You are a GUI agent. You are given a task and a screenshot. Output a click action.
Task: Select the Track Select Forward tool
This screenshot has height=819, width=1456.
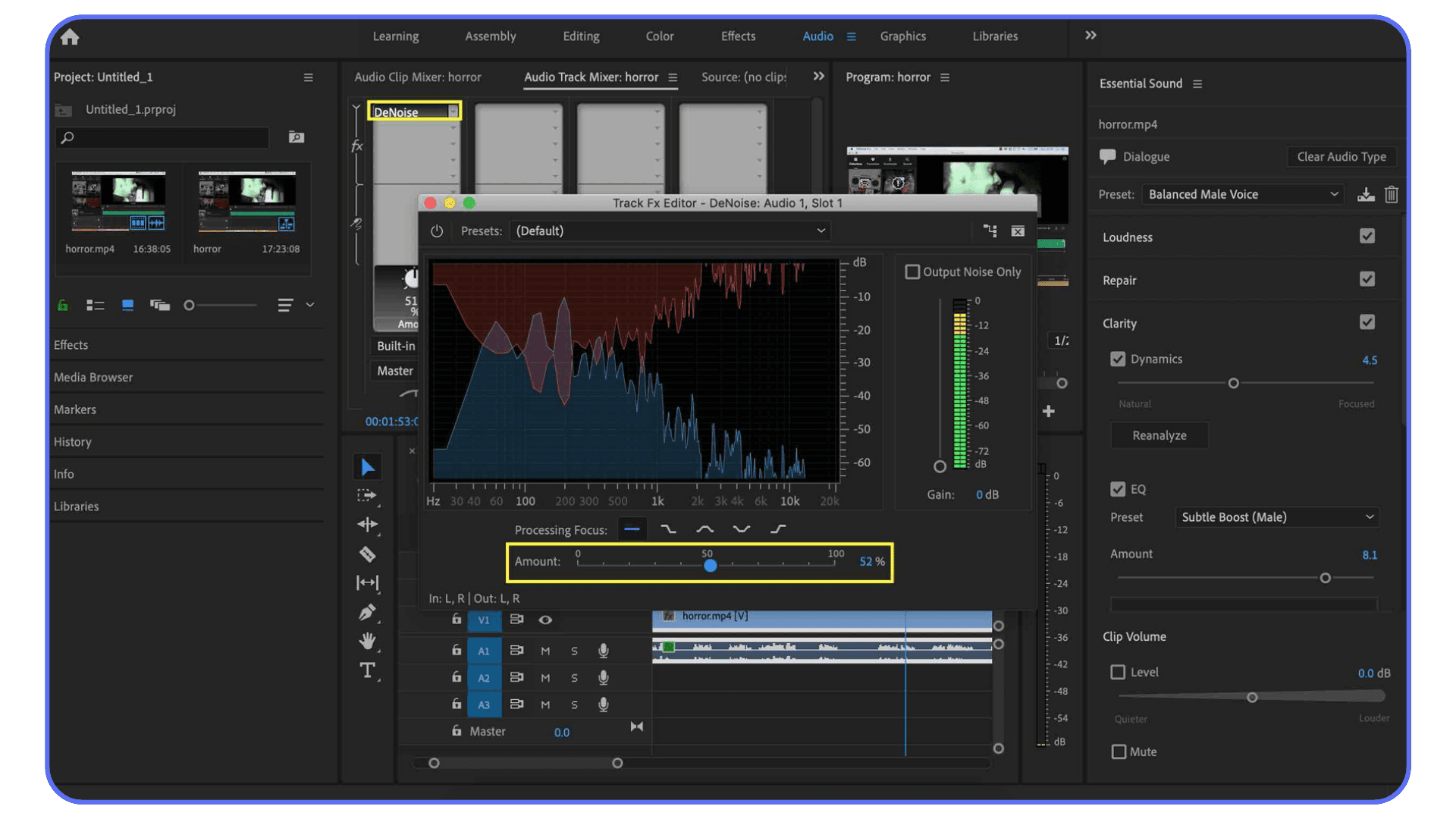368,496
